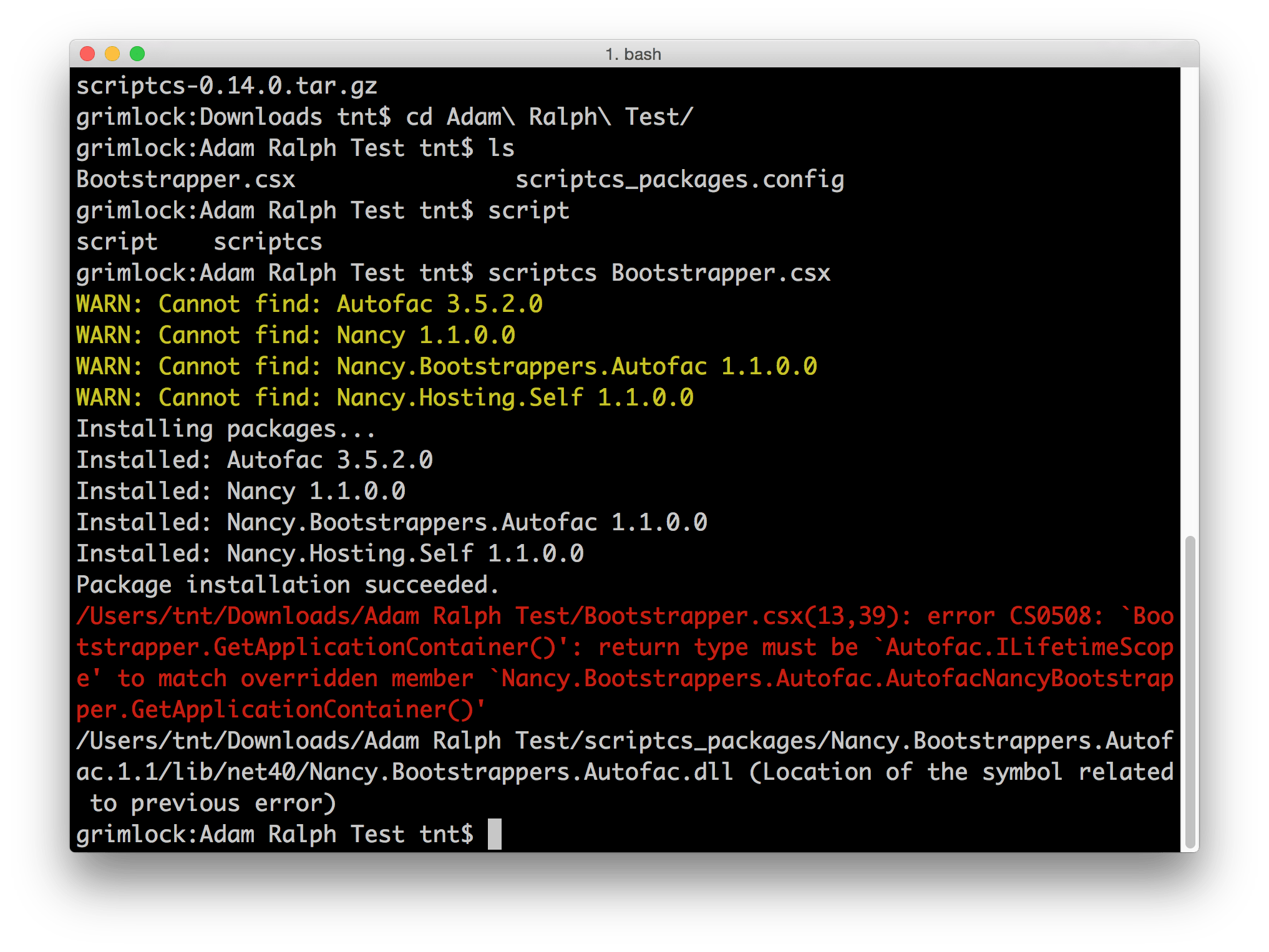Click the 'Bootstrapper.csx' file in ls output

tap(186, 180)
